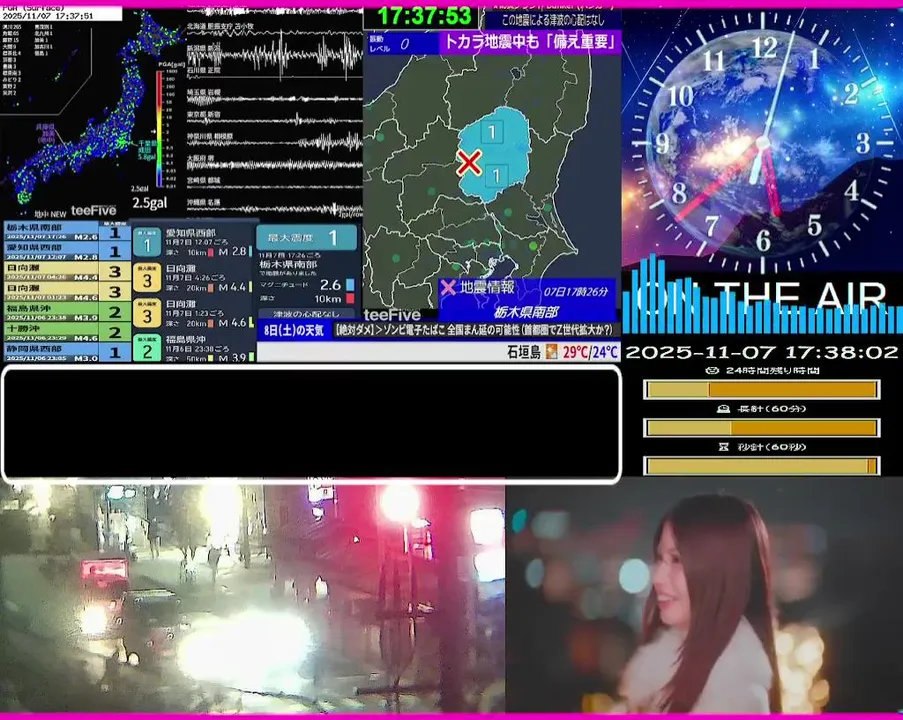Screen dimensions: 903x720
Task: Click the analog clock face
Action: (762, 141)
